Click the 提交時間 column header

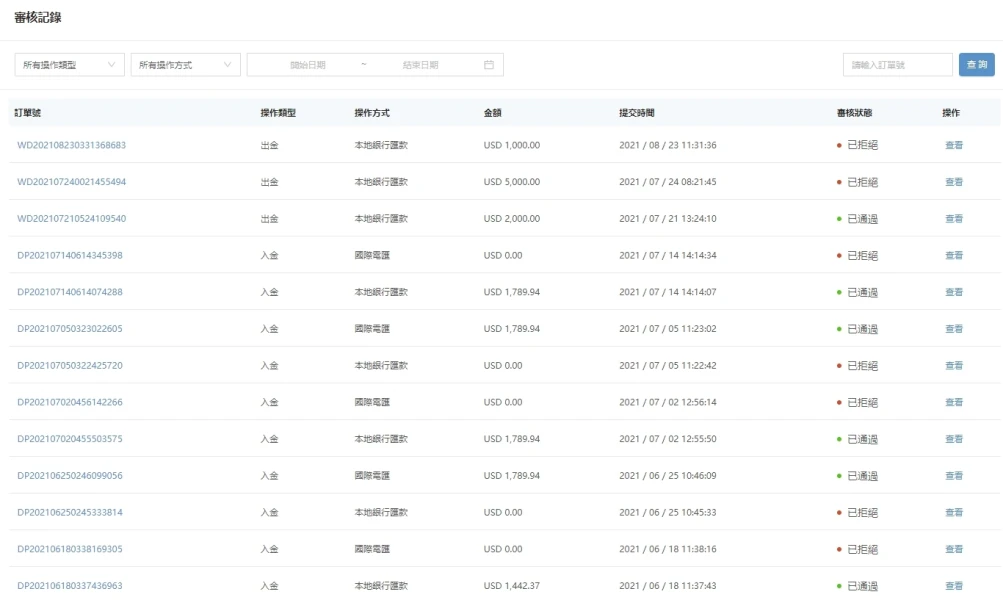(x=637, y=113)
